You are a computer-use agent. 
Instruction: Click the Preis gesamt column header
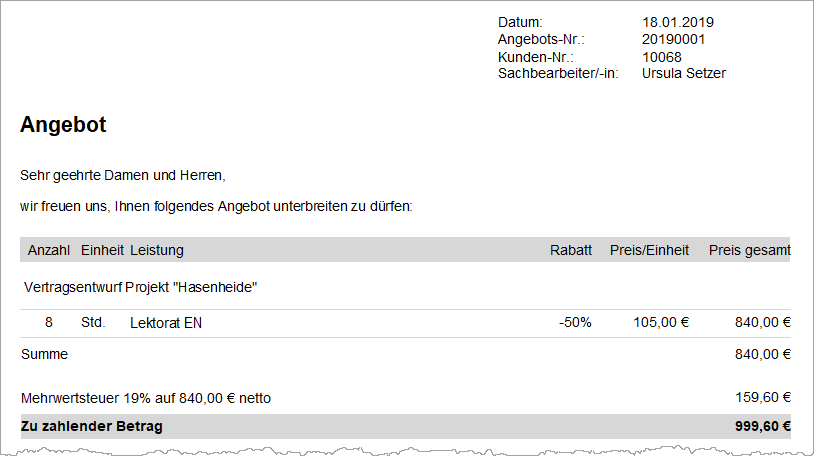tap(750, 250)
